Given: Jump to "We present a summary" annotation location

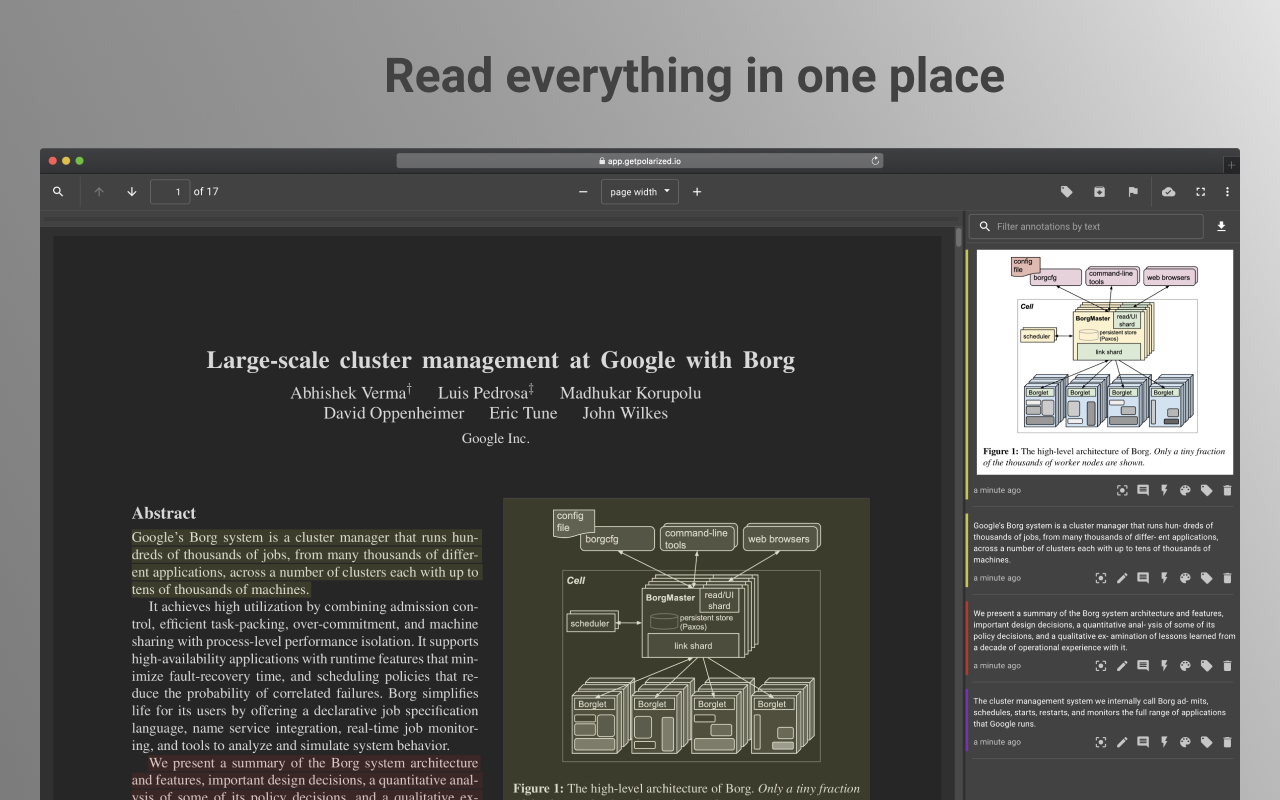Looking at the screenshot, I should click(x=1101, y=666).
